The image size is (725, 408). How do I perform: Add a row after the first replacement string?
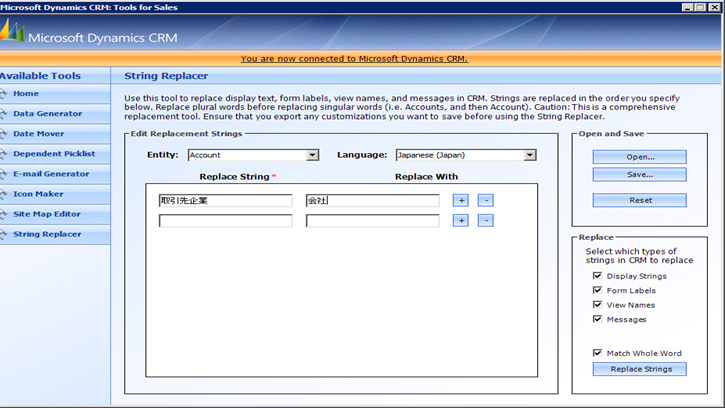461,200
